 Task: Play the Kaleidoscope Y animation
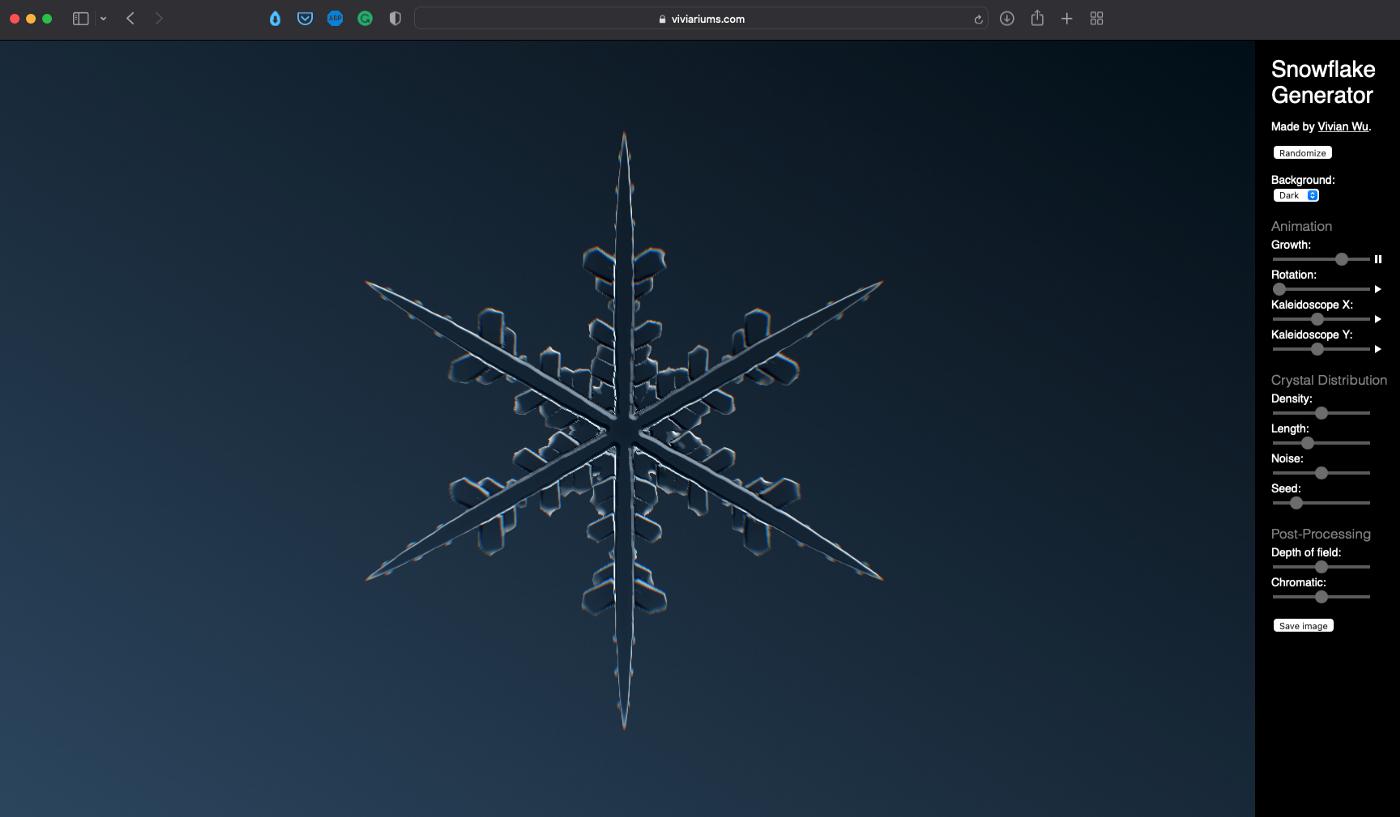point(1377,349)
